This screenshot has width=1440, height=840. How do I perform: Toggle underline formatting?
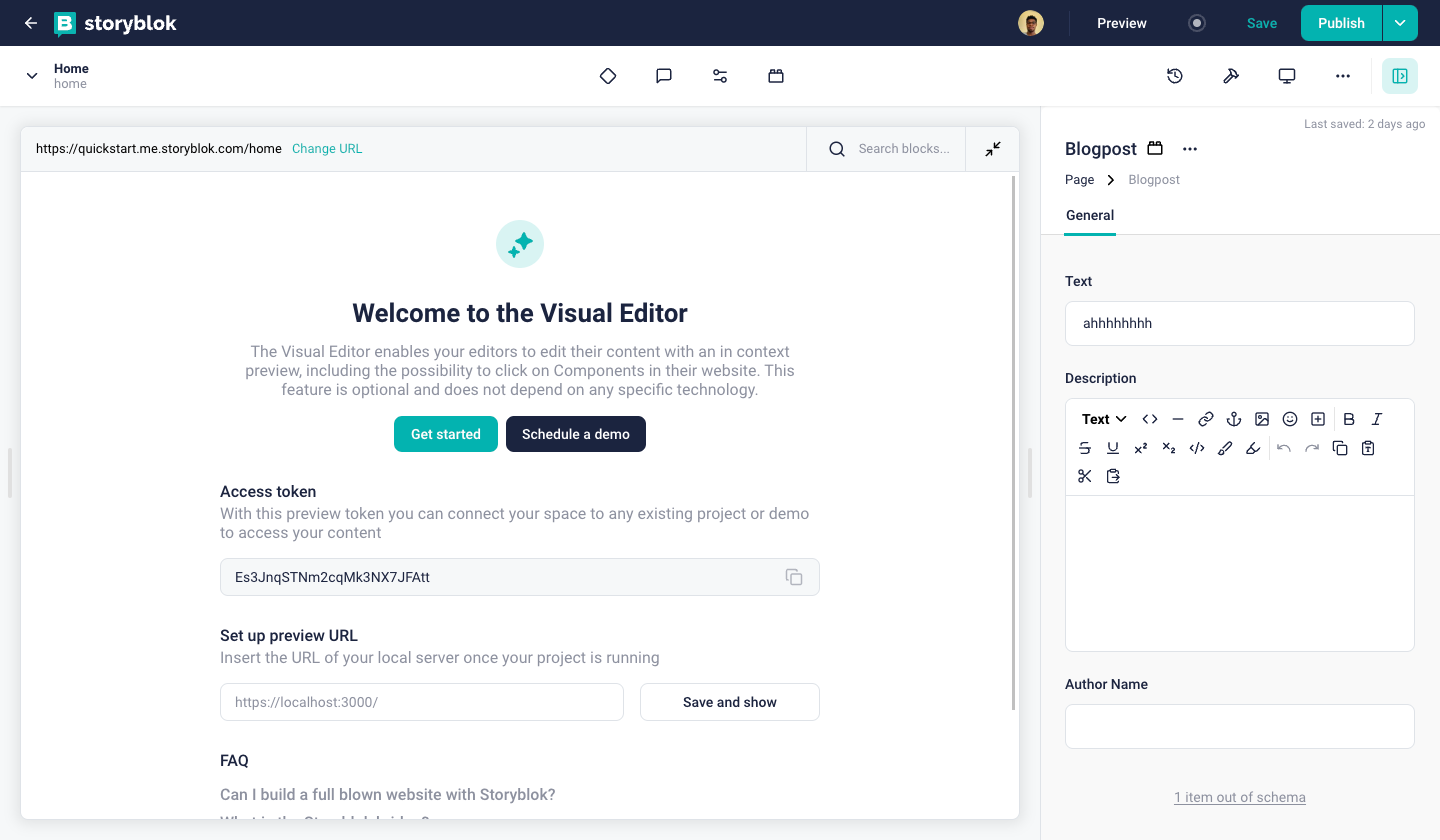(x=1113, y=448)
